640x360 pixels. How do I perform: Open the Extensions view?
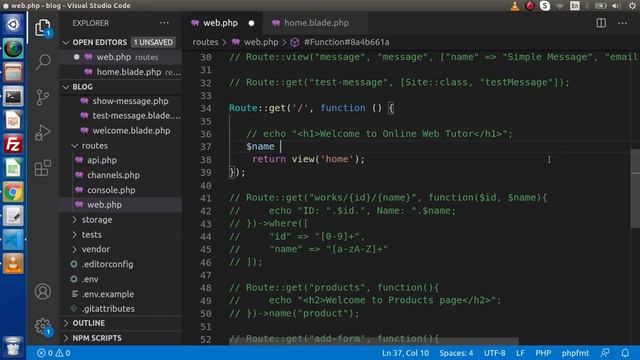pos(43,167)
